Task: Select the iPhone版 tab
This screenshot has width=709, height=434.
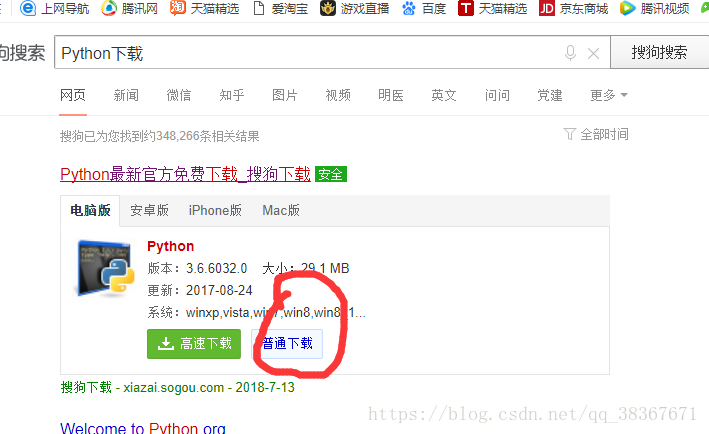Action: 215,210
